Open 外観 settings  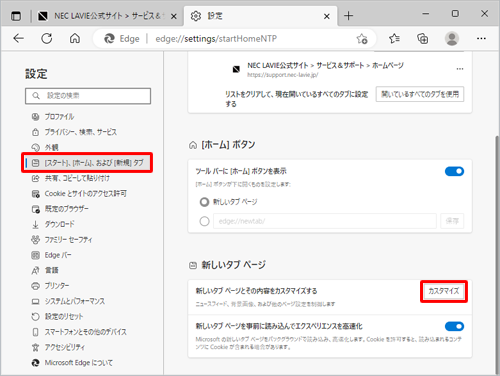click(x=45, y=147)
